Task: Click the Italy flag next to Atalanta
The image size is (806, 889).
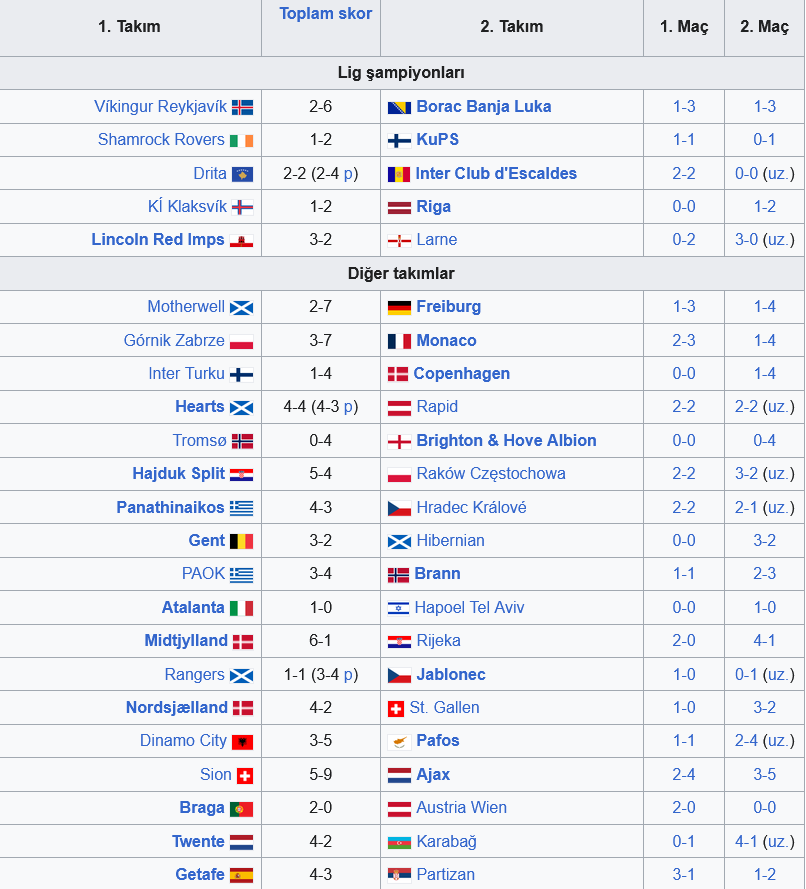Action: pyautogui.click(x=241, y=608)
